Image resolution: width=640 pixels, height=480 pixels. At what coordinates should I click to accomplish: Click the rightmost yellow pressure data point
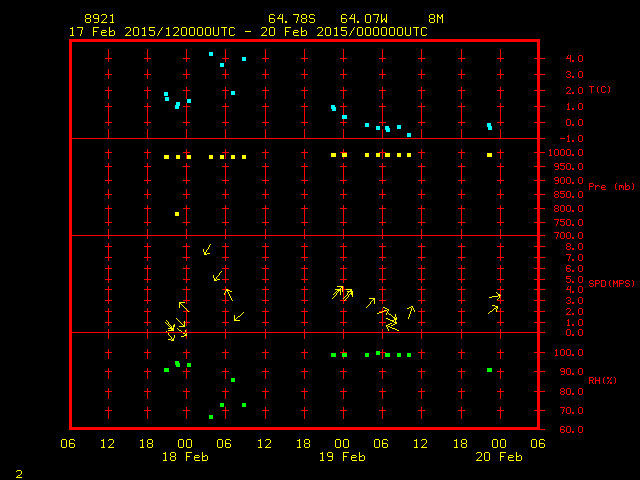coord(489,155)
